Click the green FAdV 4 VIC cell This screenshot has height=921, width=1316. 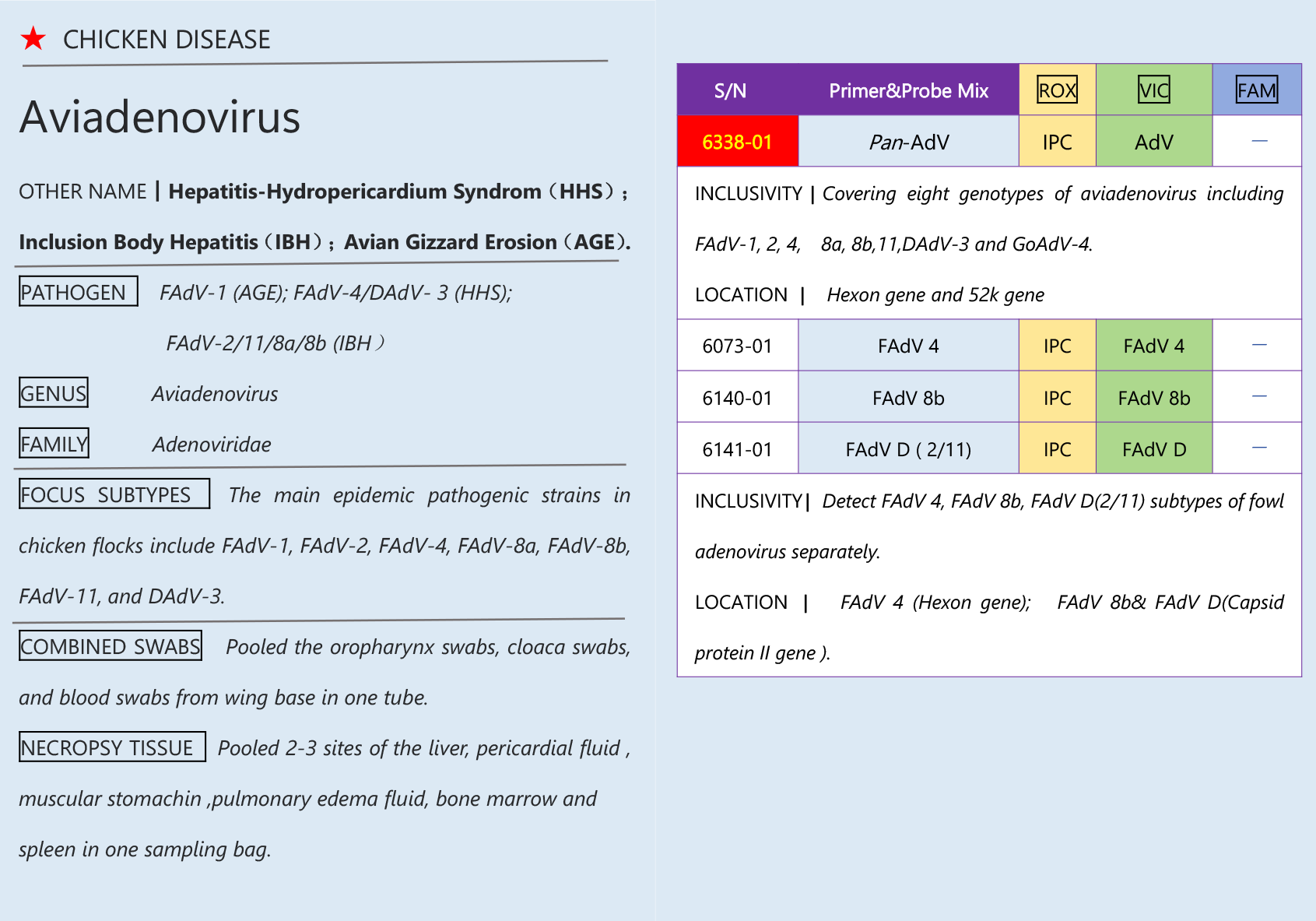point(1153,346)
